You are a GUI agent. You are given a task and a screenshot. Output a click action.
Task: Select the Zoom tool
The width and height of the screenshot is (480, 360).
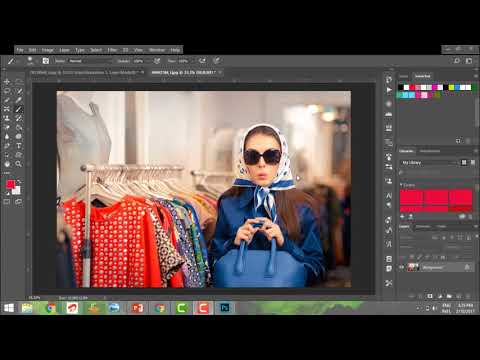click(x=19, y=164)
